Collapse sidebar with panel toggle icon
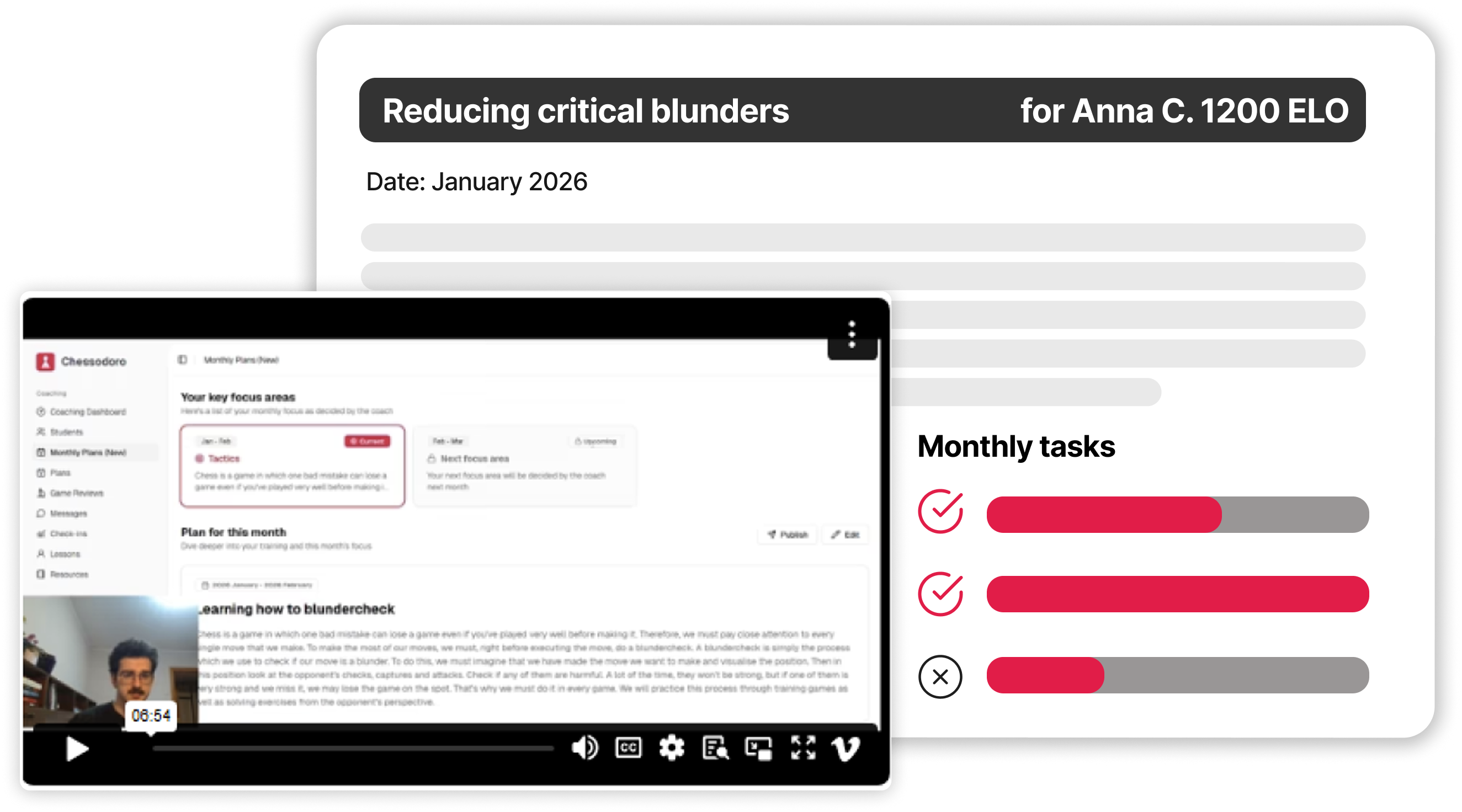This screenshot has height=812, width=1462. 182,360
